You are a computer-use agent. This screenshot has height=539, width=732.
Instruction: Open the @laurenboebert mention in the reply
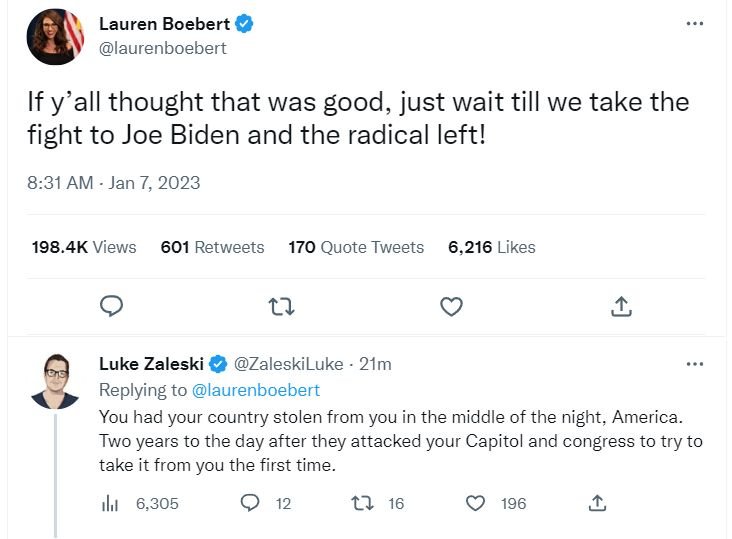(x=255, y=390)
